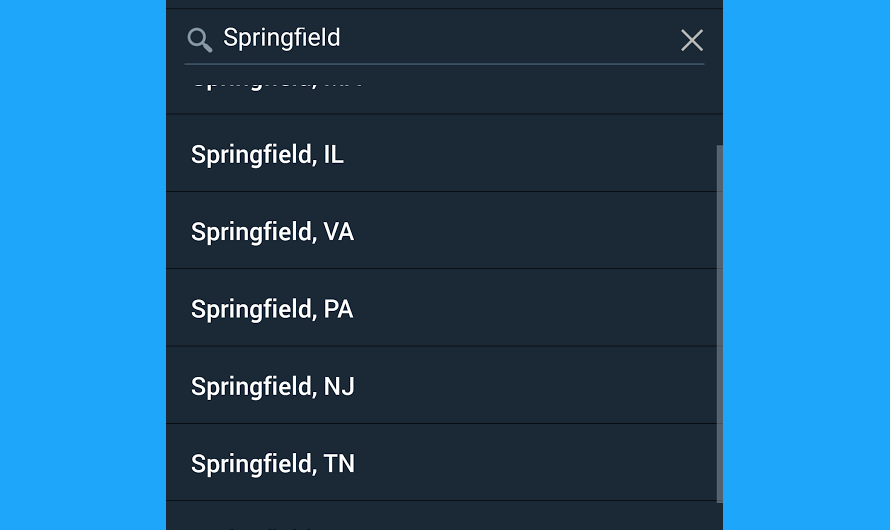
Task: Focus the search field containing Springfield
Action: tap(444, 39)
